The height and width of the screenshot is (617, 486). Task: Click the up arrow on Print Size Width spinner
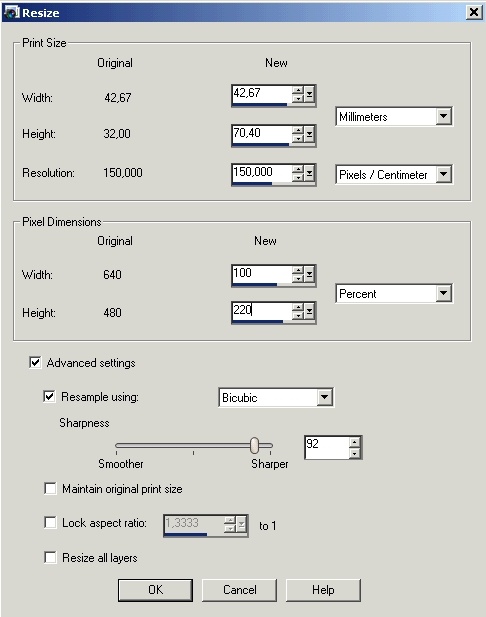click(x=298, y=91)
